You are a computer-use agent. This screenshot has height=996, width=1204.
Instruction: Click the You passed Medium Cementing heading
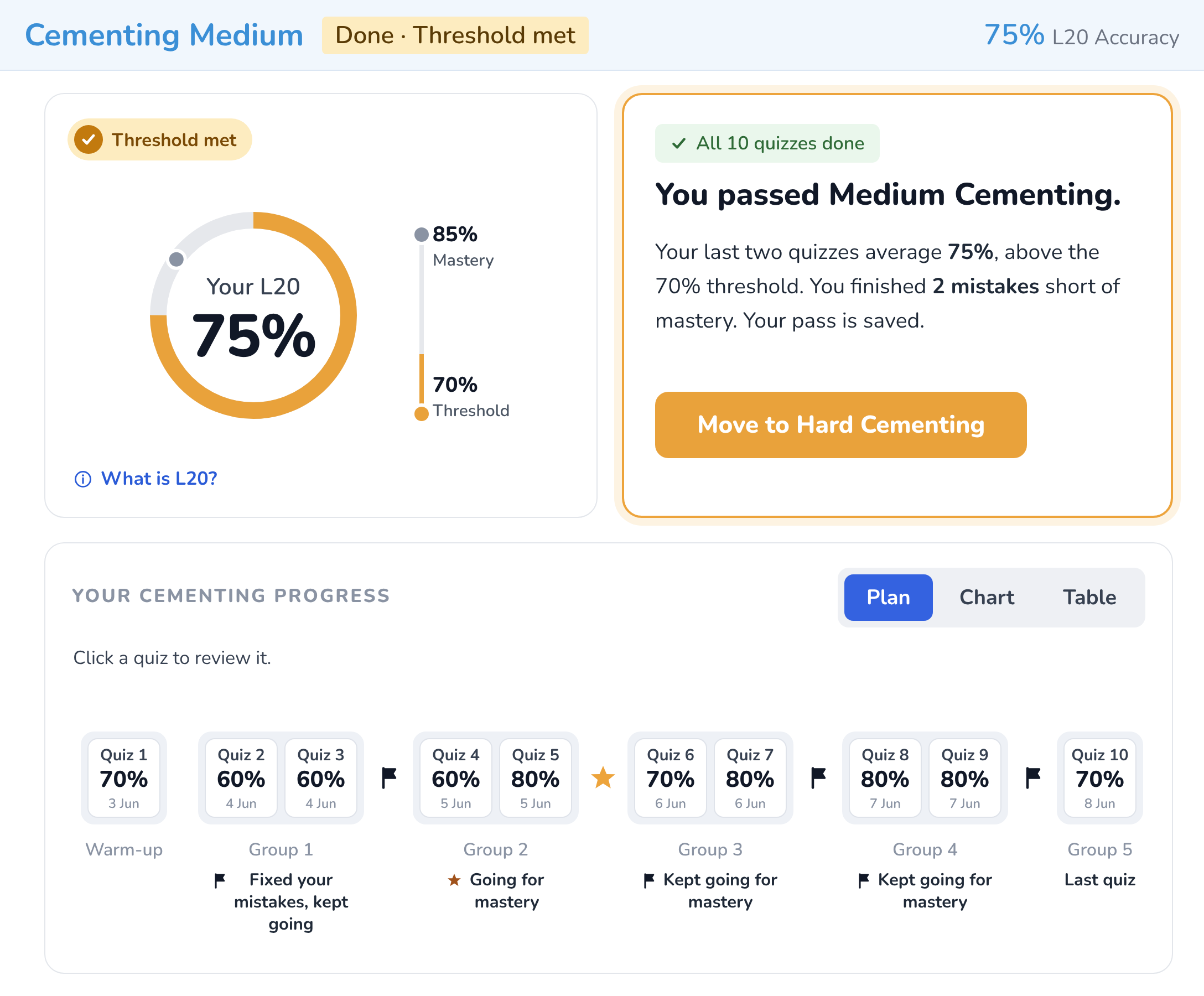tap(888, 195)
